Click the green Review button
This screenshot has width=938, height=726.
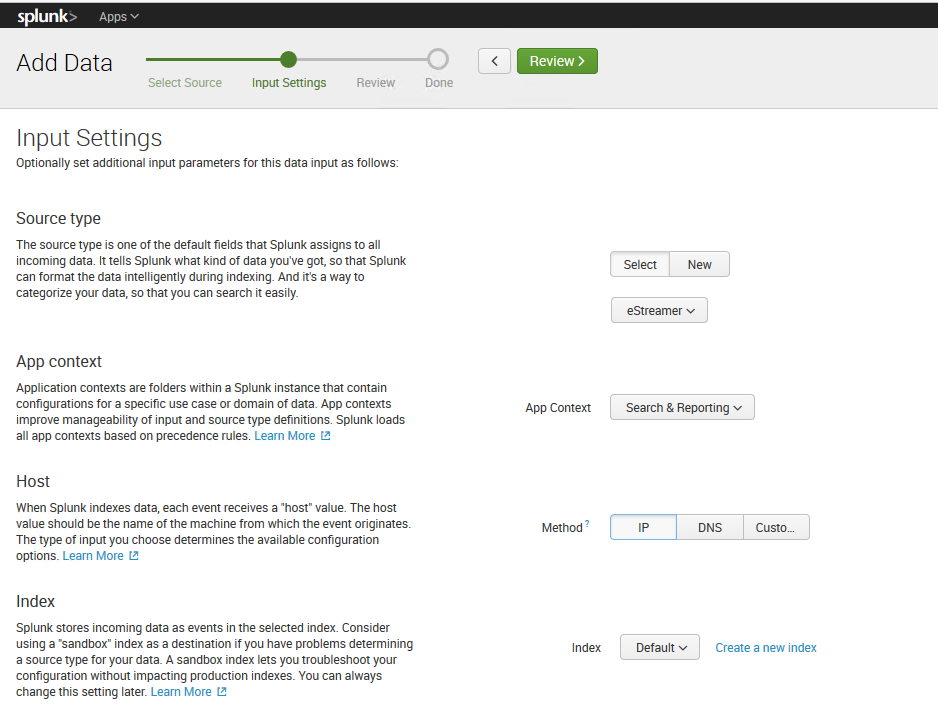coord(557,61)
